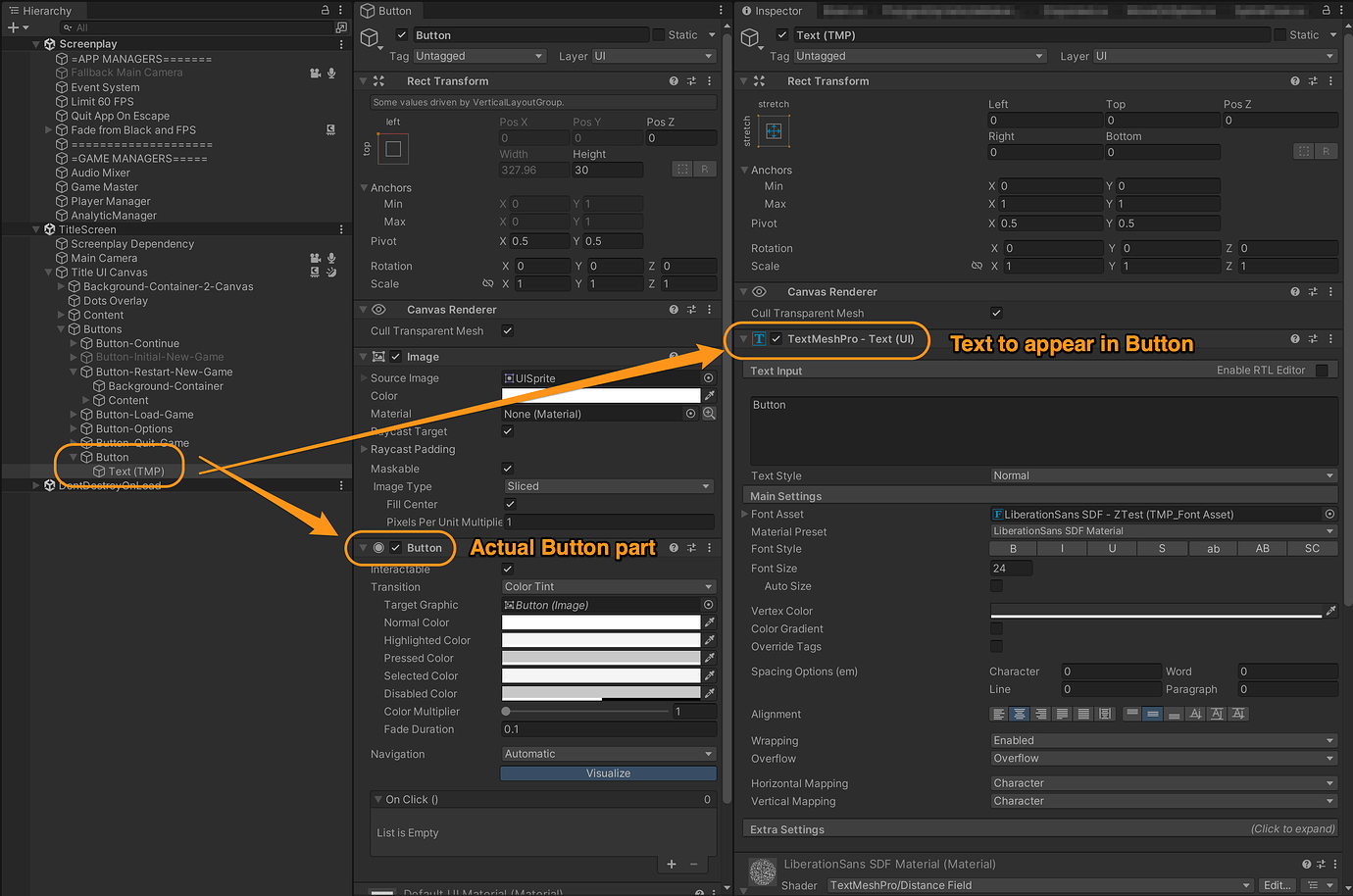The width and height of the screenshot is (1353, 896).
Task: Toggle the Interactable checkbox
Action: (508, 569)
